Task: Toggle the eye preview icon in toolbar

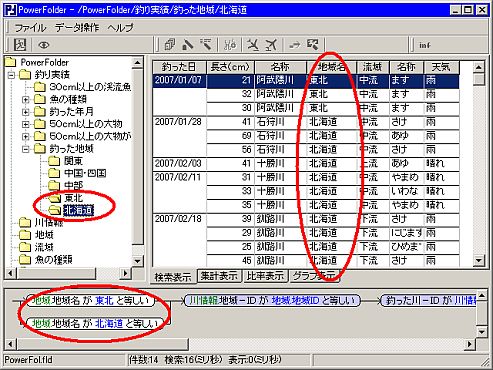Action: [x=44, y=44]
